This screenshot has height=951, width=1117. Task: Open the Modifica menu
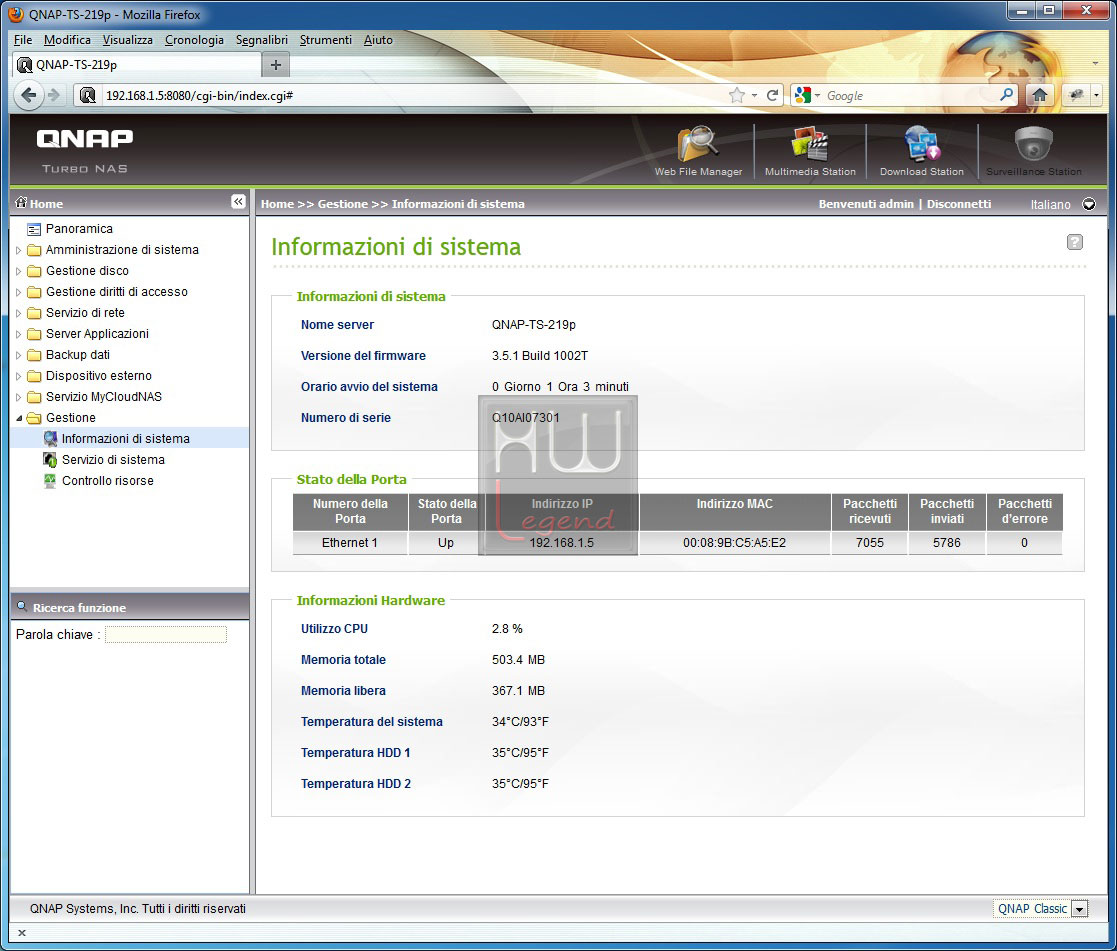click(67, 40)
